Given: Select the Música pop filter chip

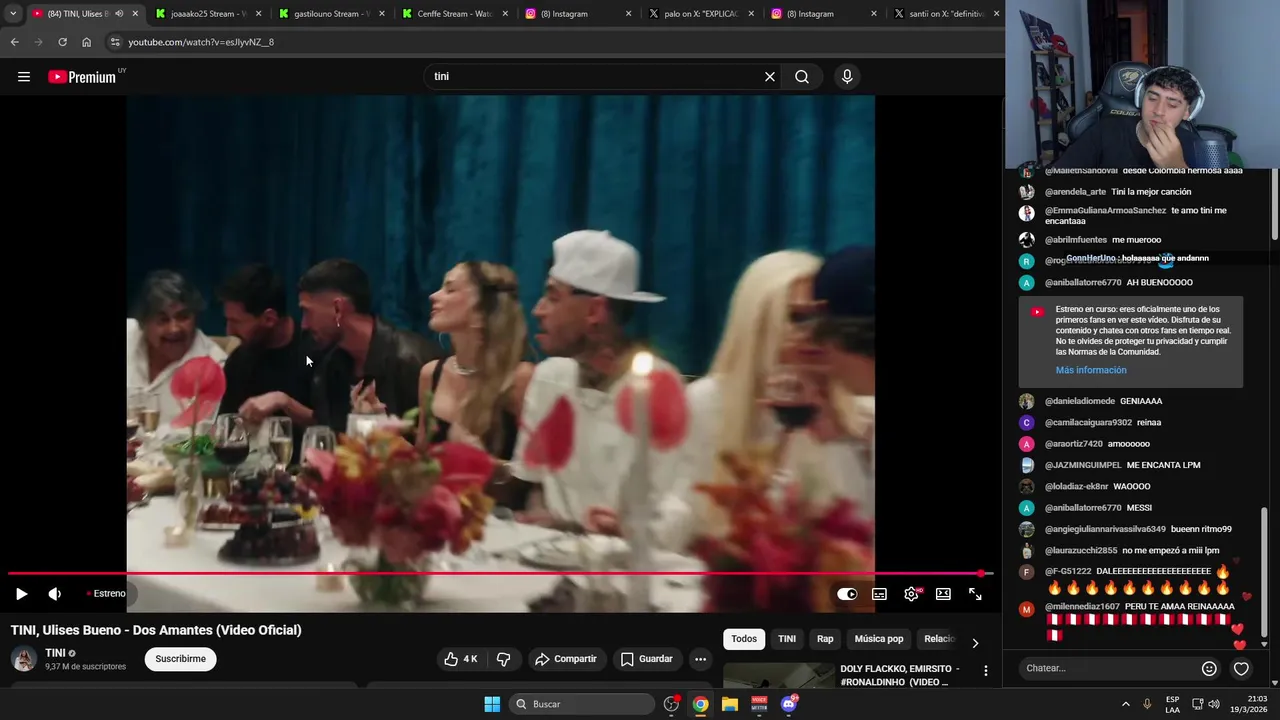Looking at the screenshot, I should [879, 639].
